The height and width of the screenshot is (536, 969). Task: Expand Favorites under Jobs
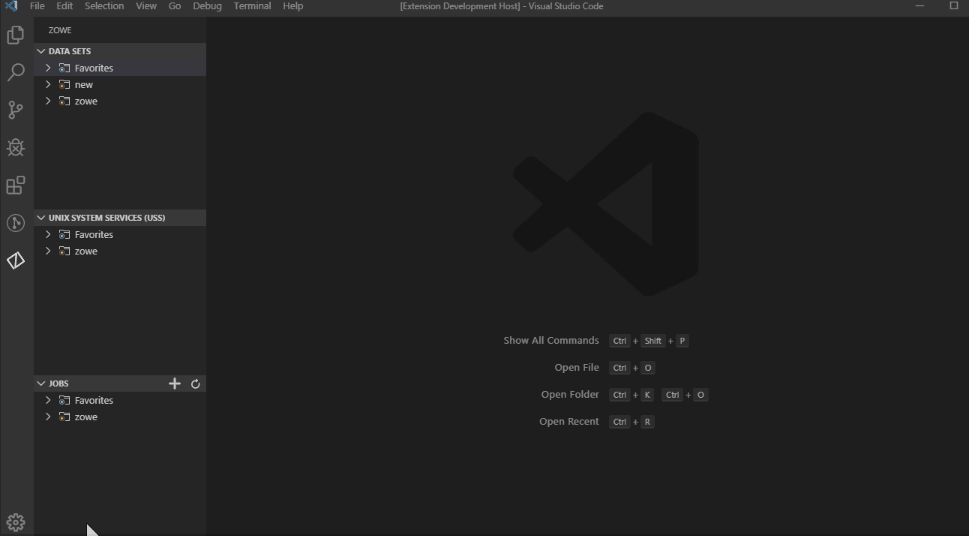(48, 401)
